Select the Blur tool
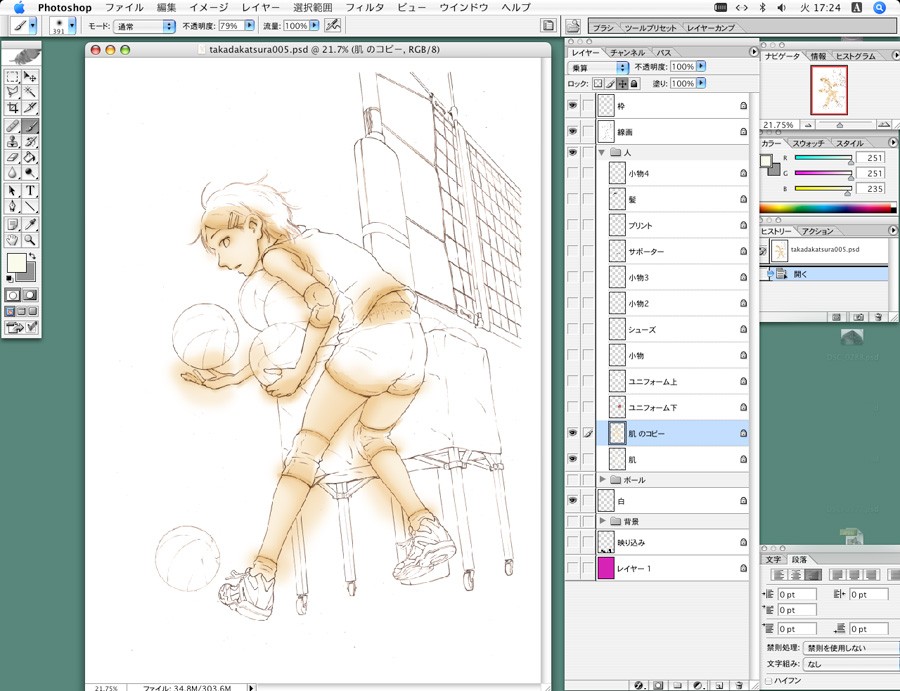The height and width of the screenshot is (691, 900). [x=13, y=172]
